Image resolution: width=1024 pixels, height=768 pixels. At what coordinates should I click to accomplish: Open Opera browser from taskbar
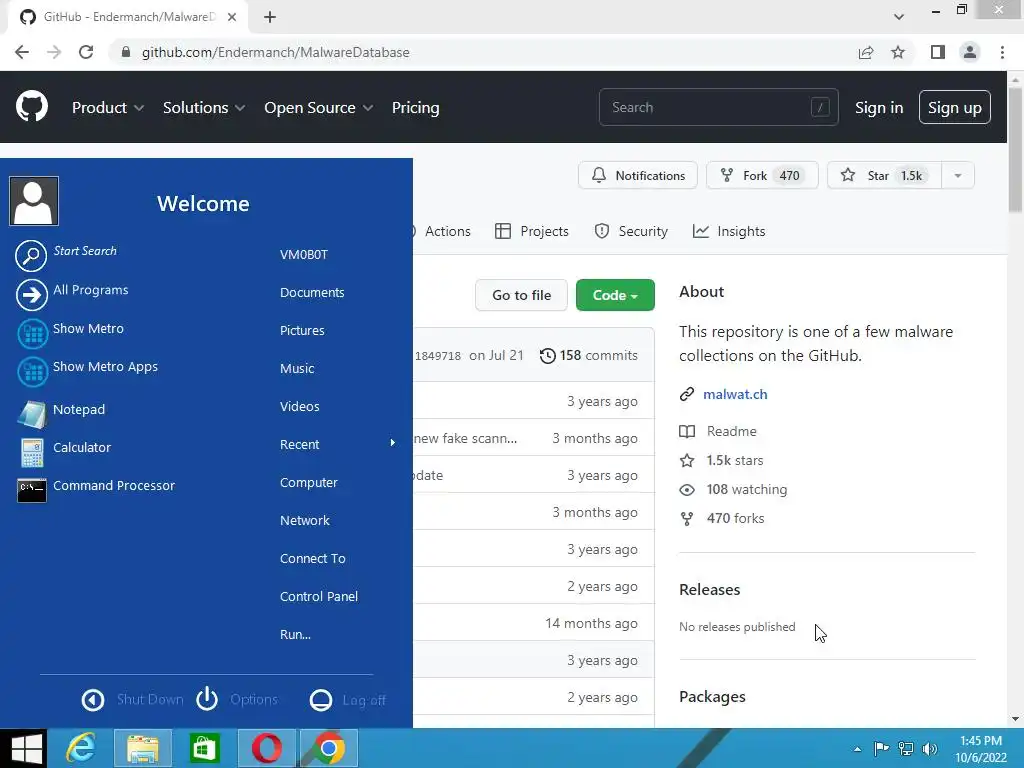pos(267,748)
